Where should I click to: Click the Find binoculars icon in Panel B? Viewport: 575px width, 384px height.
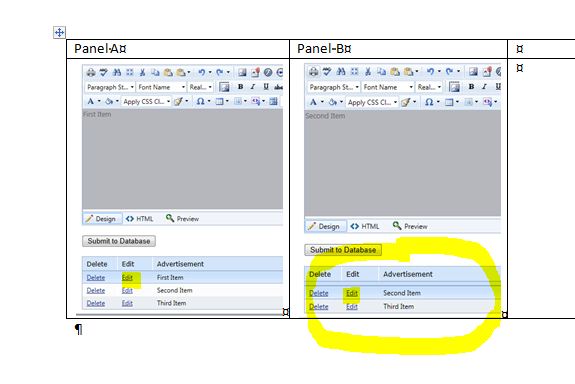pyautogui.click(x=341, y=72)
